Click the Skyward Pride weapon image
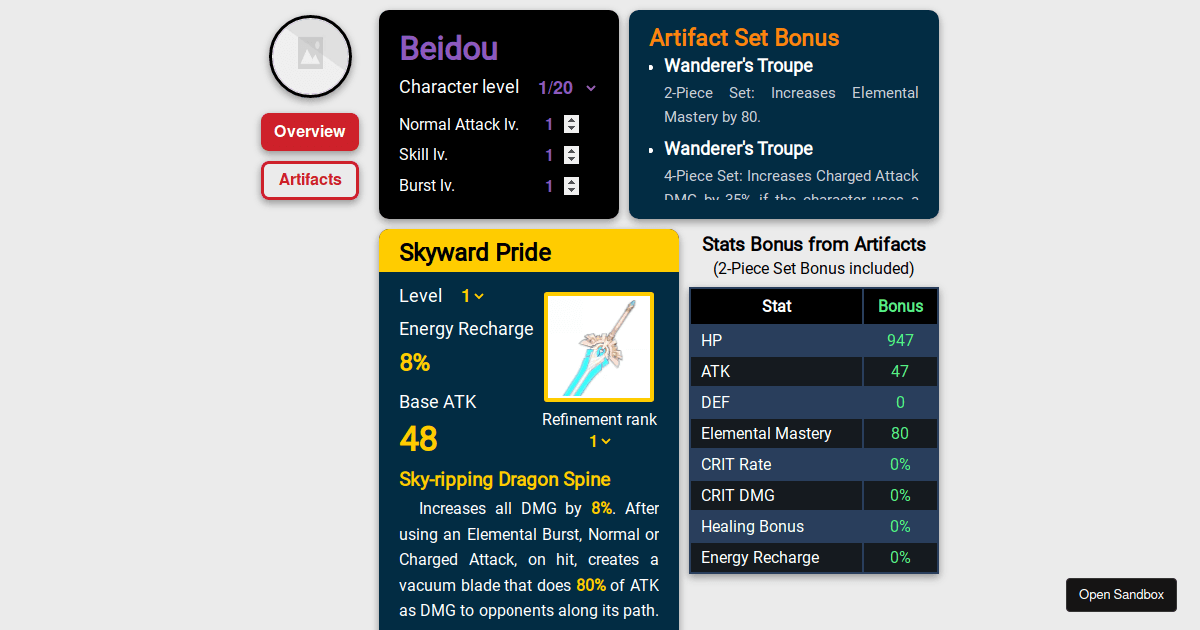Screen dimensions: 1200x630 598,346
